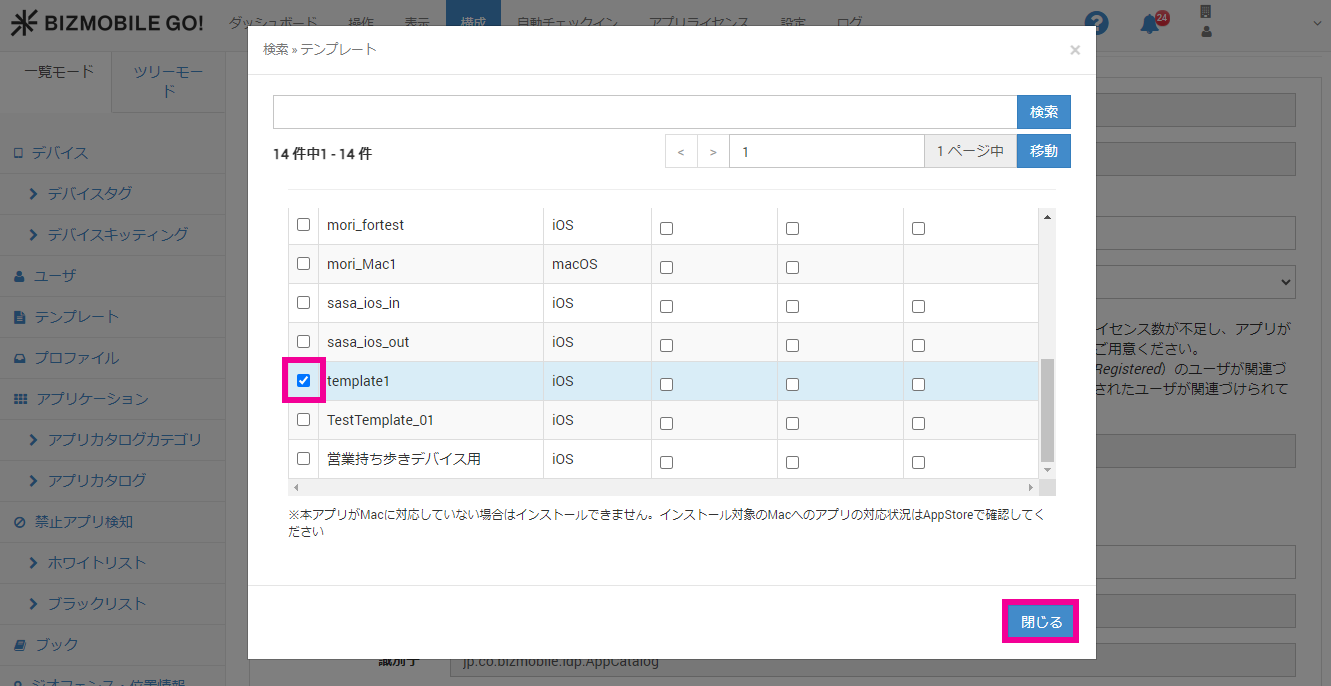This screenshot has width=1331, height=686.
Task: Switch to ツリーモード tab
Action: click(169, 82)
